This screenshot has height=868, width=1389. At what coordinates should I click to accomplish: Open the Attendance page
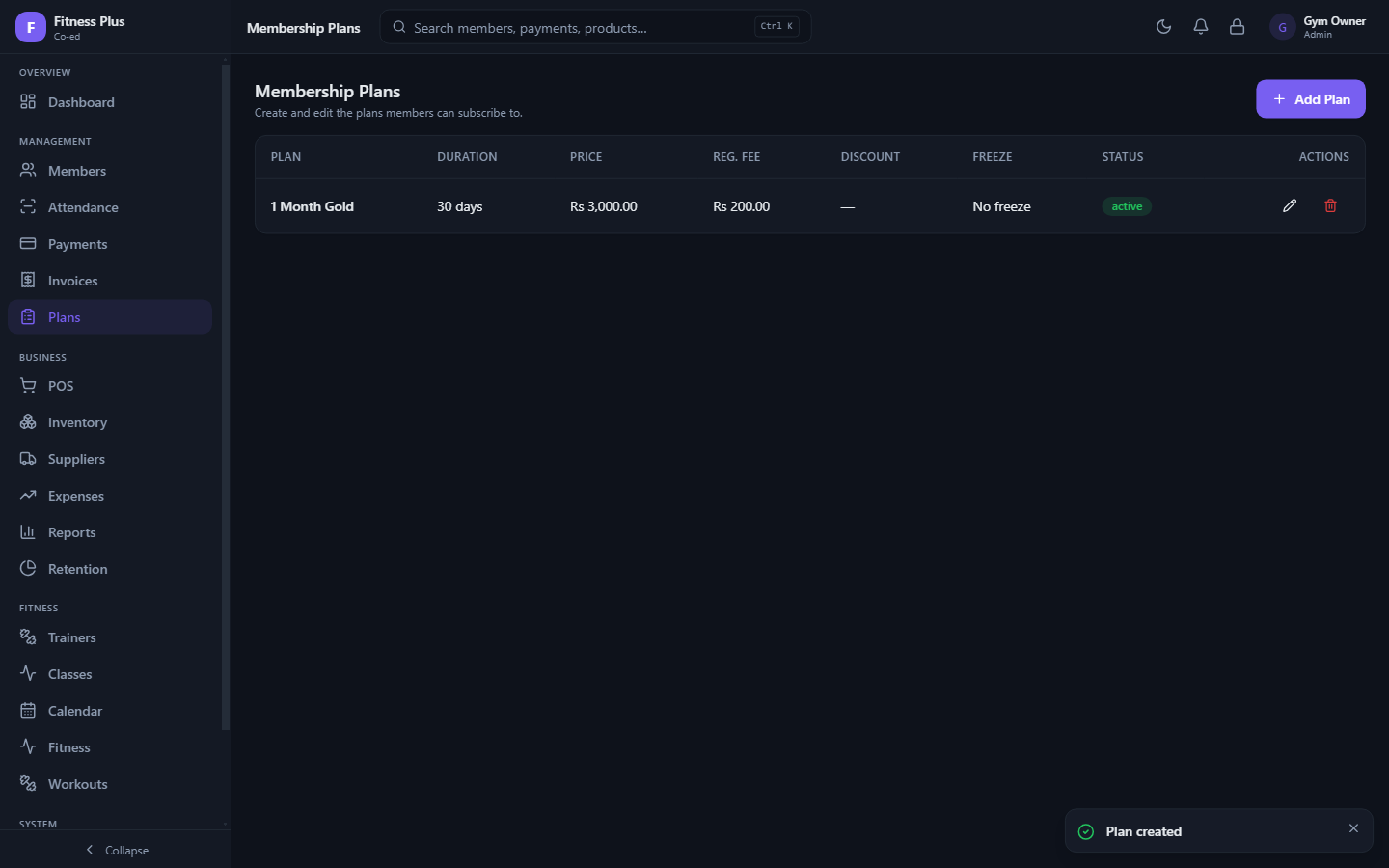(x=110, y=207)
